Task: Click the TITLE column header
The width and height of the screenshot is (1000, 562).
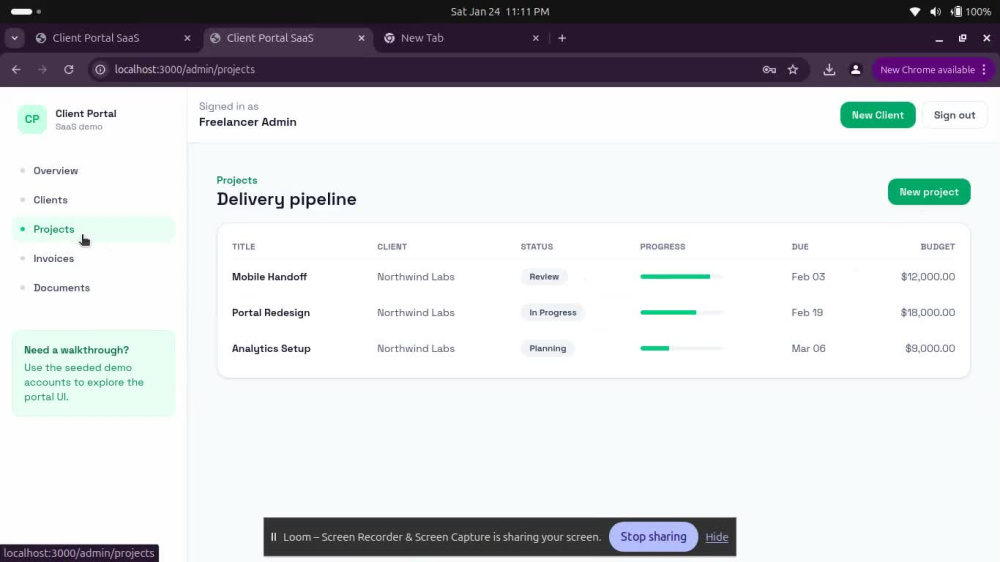Action: click(244, 247)
